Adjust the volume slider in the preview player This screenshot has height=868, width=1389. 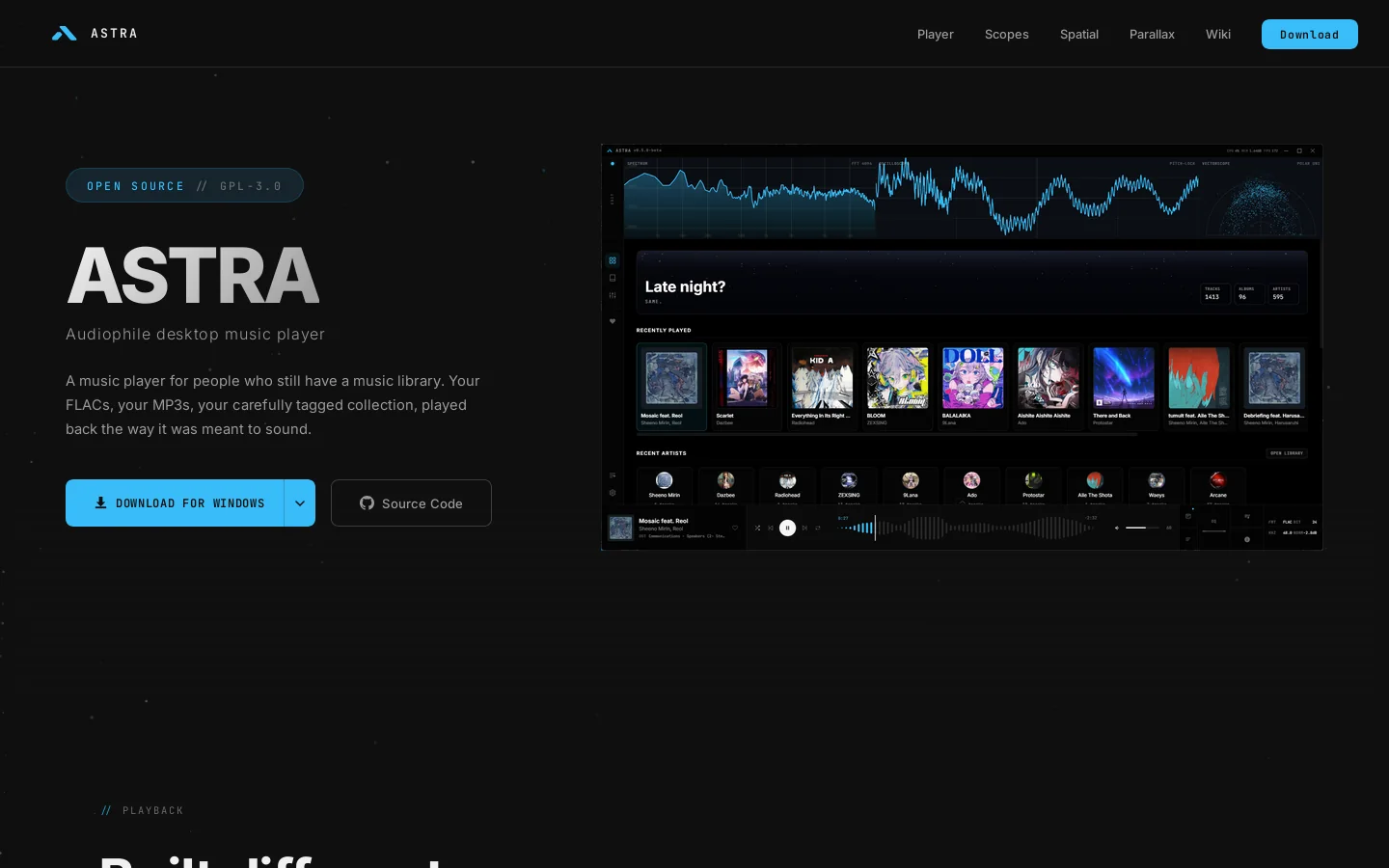[x=1142, y=528]
